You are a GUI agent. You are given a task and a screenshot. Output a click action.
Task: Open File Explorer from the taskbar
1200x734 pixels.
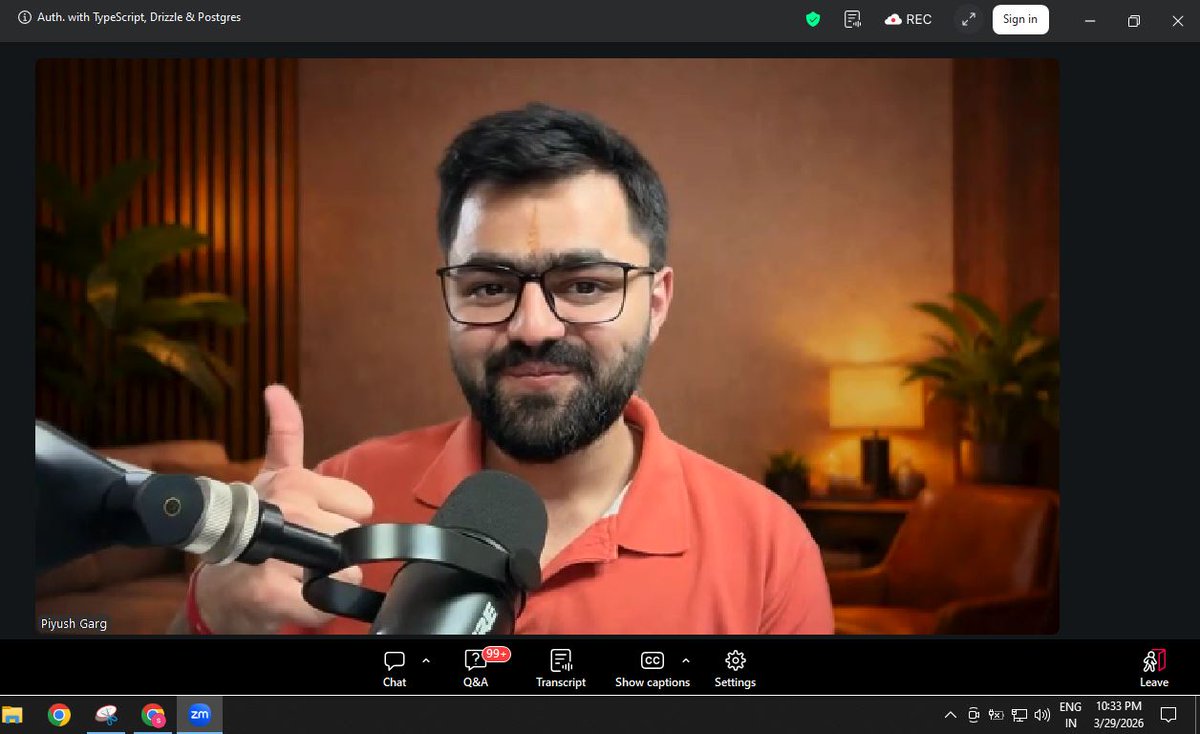[13, 715]
